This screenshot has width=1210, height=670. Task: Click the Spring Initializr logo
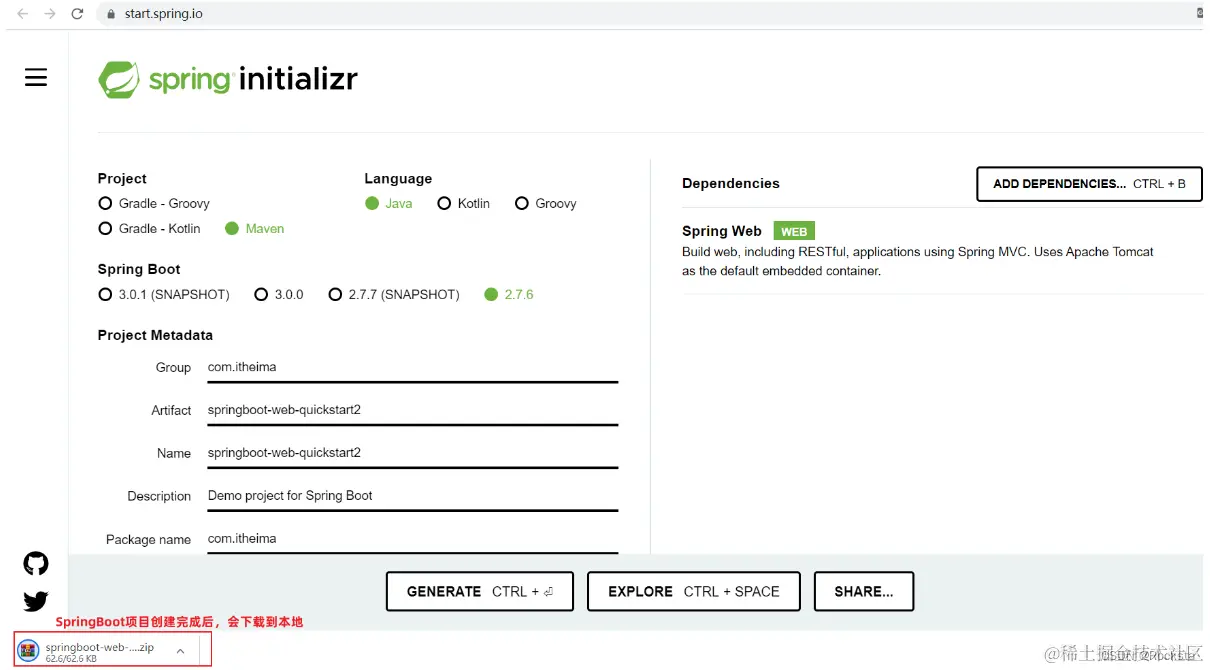tap(228, 80)
